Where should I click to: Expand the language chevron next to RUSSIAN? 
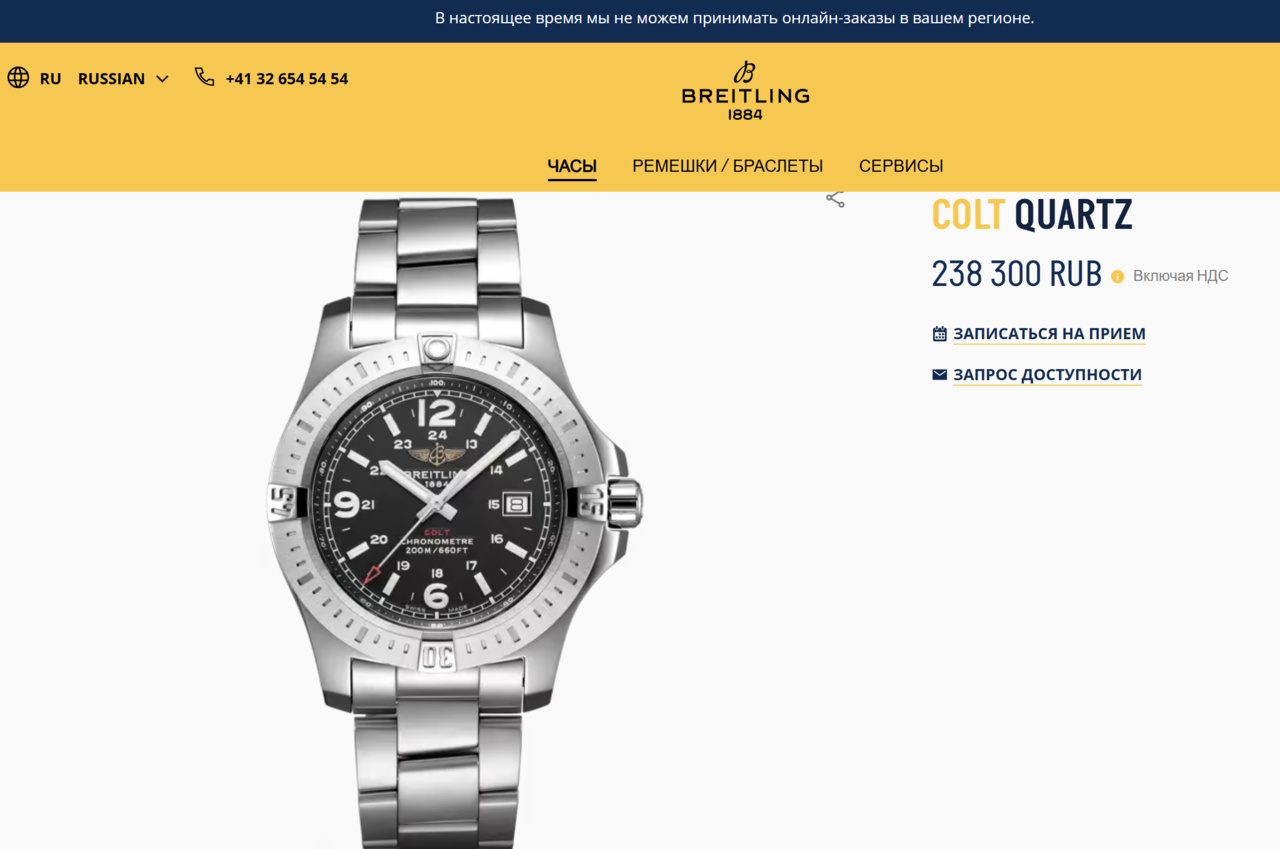pos(162,79)
